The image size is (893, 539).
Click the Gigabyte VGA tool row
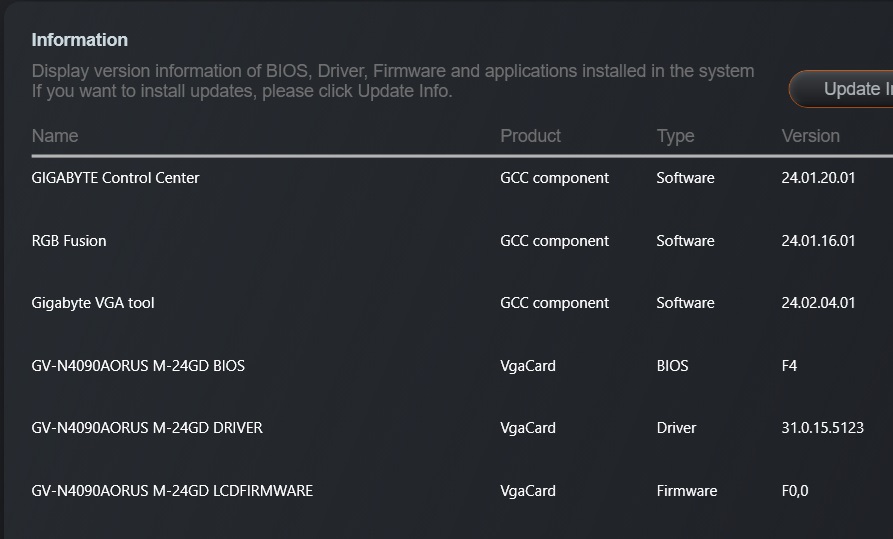click(93, 303)
